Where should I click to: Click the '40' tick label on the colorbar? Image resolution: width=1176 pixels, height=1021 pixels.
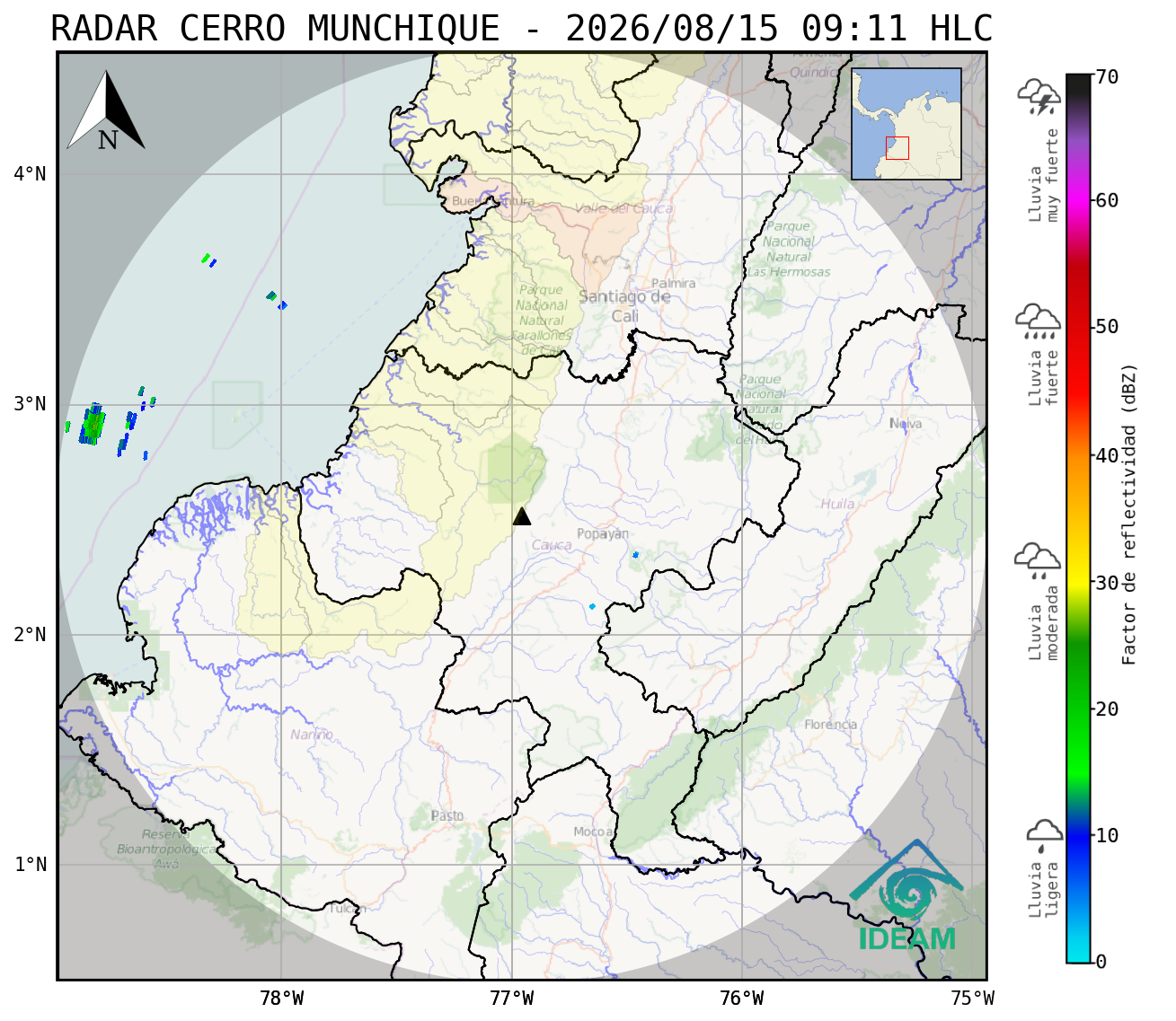coord(1107,455)
